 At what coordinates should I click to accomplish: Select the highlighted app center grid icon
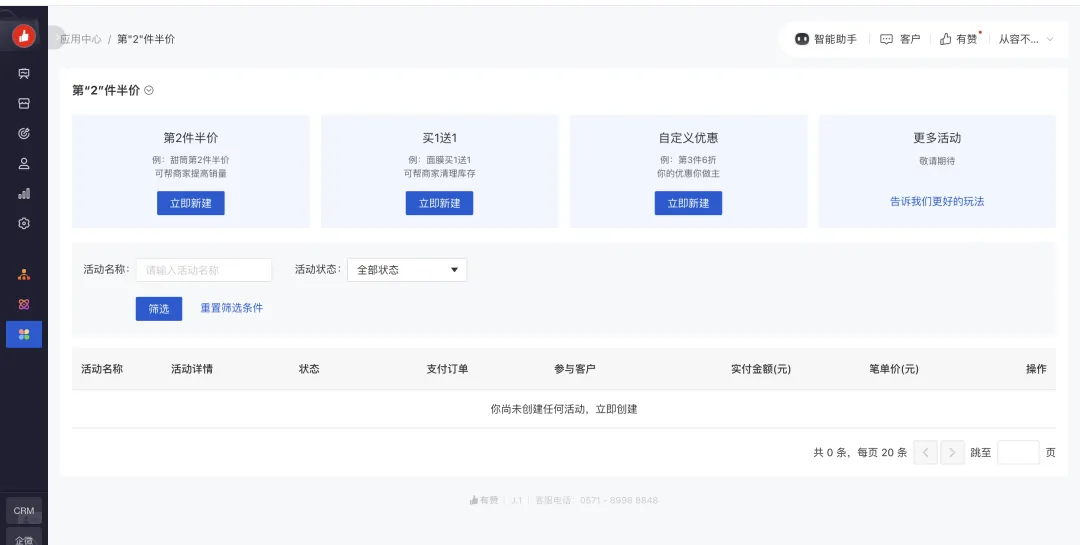tap(24, 334)
